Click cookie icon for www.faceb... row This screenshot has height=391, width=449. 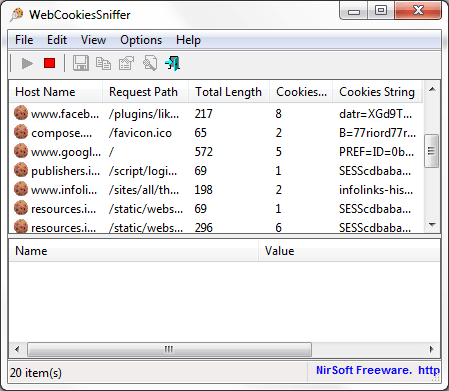21,113
